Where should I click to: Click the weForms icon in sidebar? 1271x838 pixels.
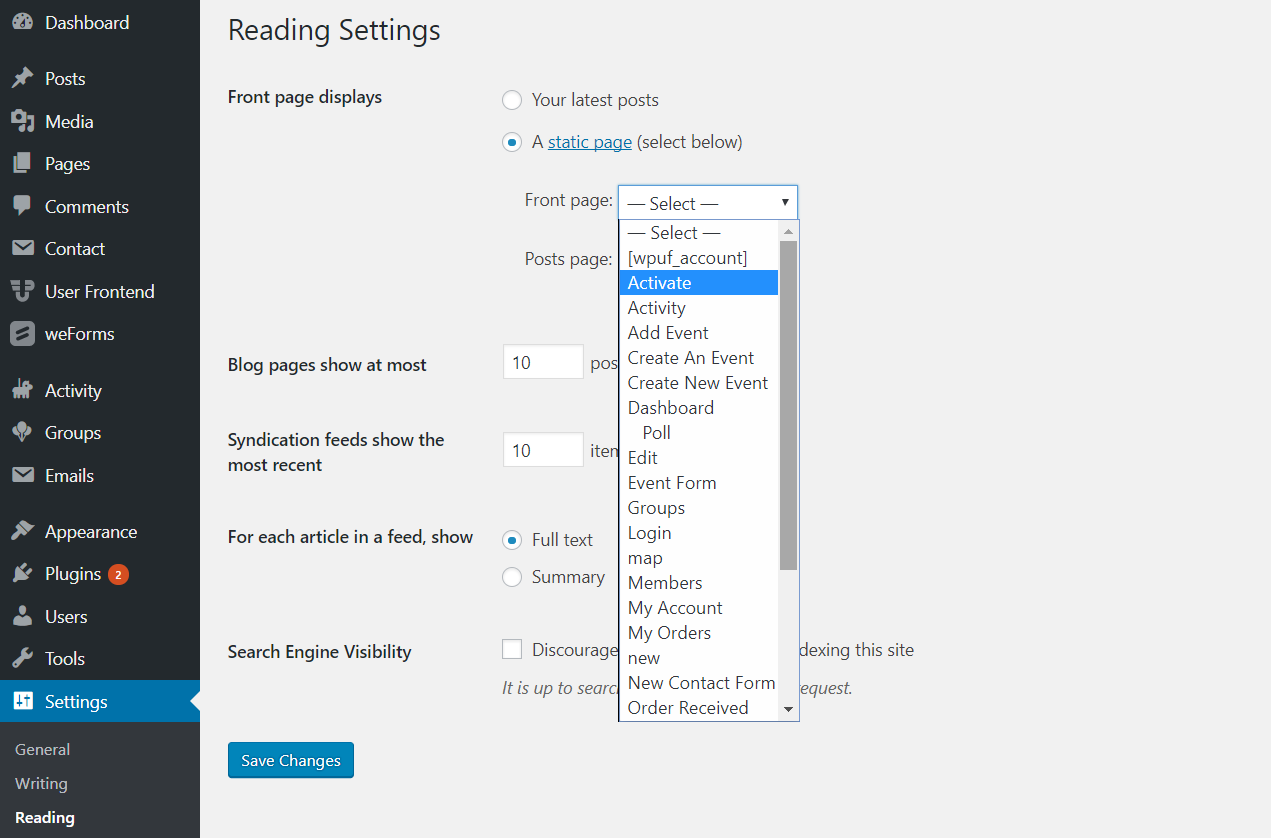pos(22,334)
